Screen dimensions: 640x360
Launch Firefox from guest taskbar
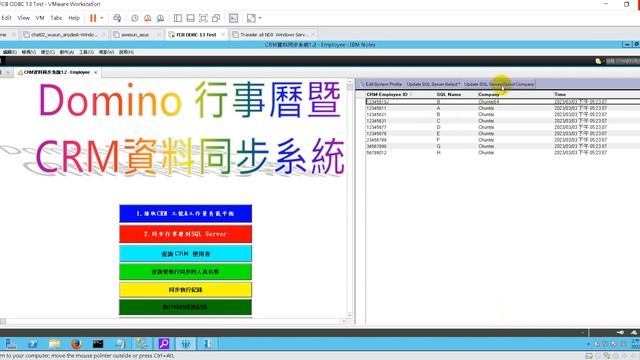[x=76, y=344]
